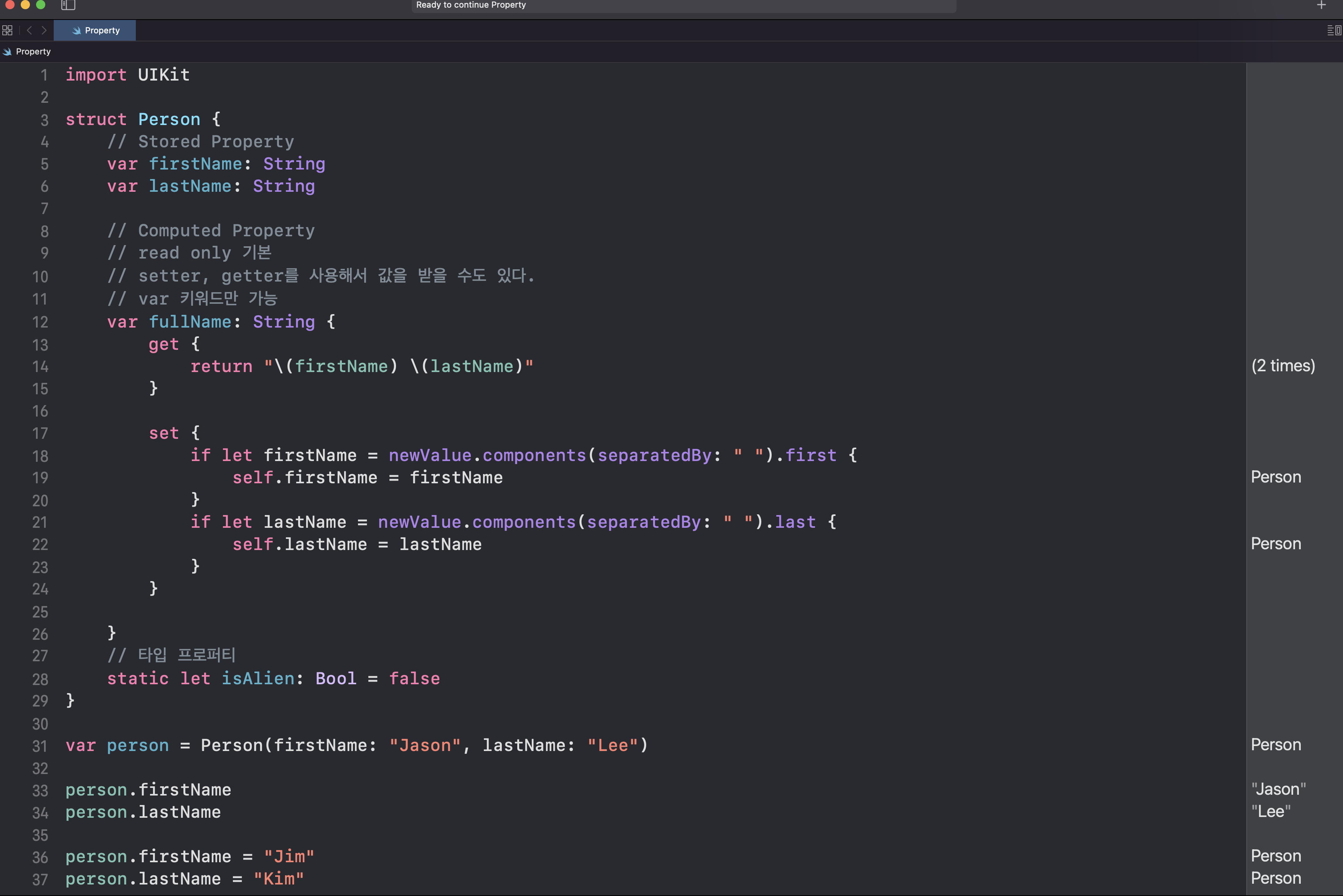
Task: Click the "Jim" string literal on line 36
Action: pos(289,856)
